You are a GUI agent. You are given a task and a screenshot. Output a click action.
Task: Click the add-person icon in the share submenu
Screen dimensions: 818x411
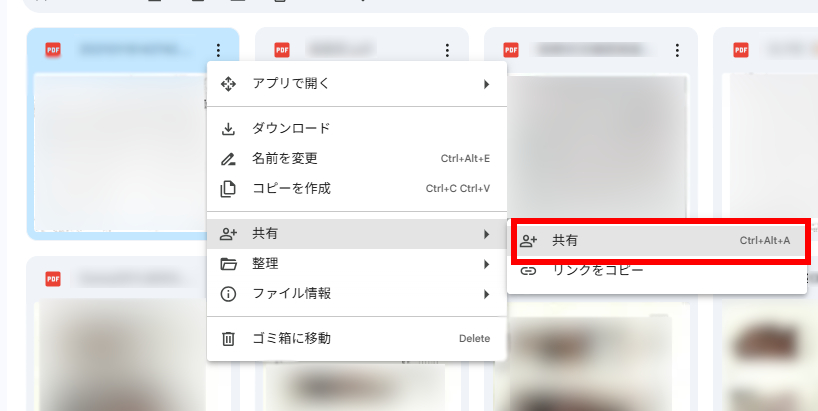coord(528,241)
